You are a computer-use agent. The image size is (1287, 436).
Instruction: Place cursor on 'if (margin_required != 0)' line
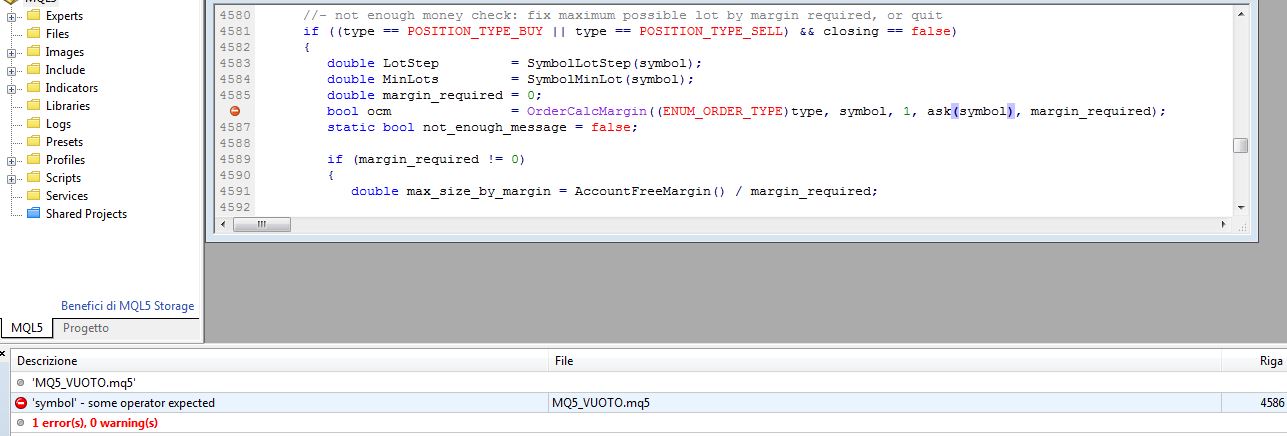426,159
